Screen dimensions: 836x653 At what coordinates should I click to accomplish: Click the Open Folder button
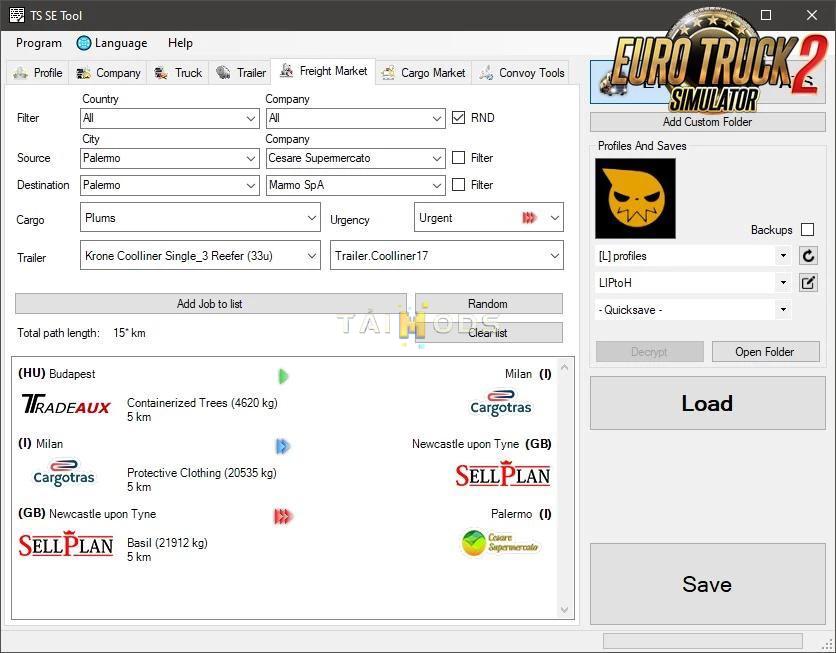tap(766, 352)
